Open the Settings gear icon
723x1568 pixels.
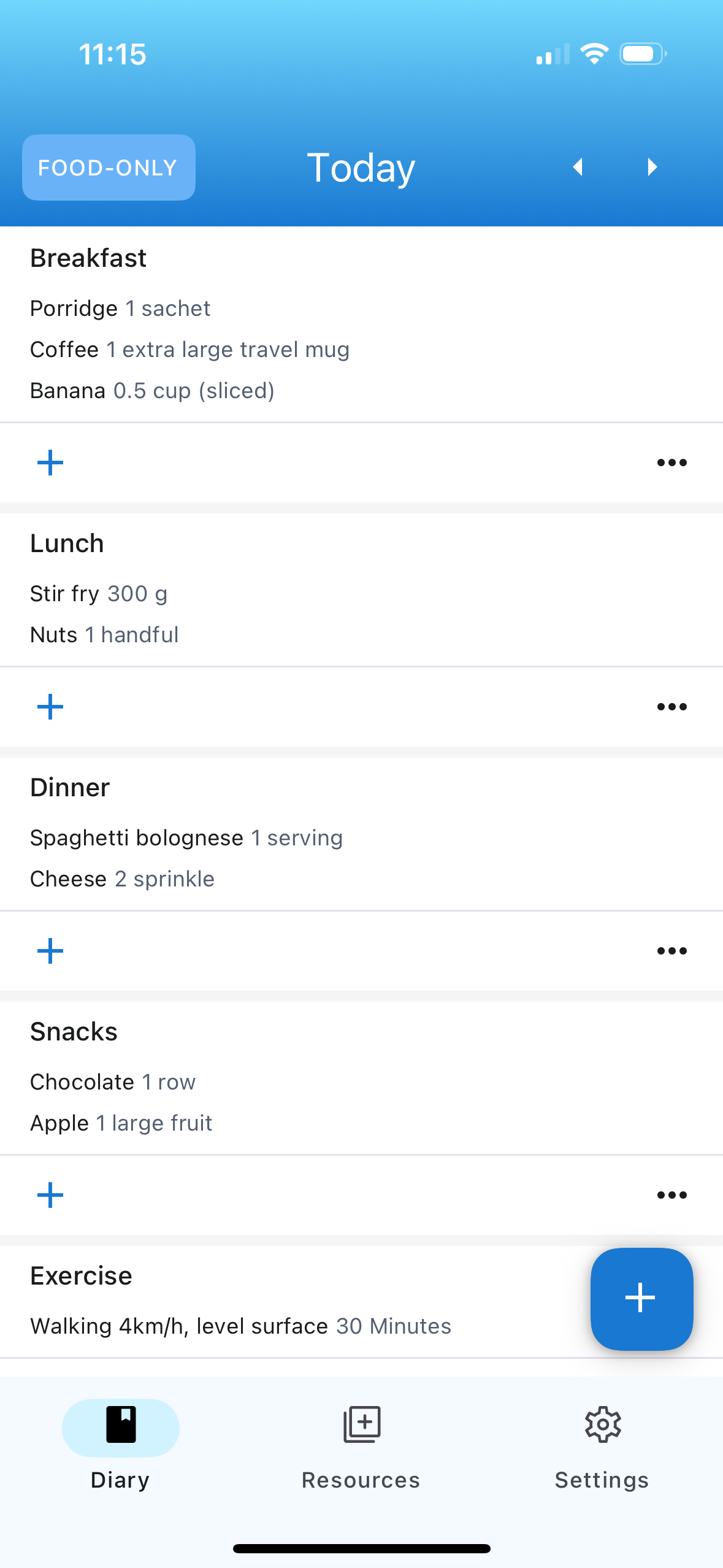click(x=602, y=1424)
